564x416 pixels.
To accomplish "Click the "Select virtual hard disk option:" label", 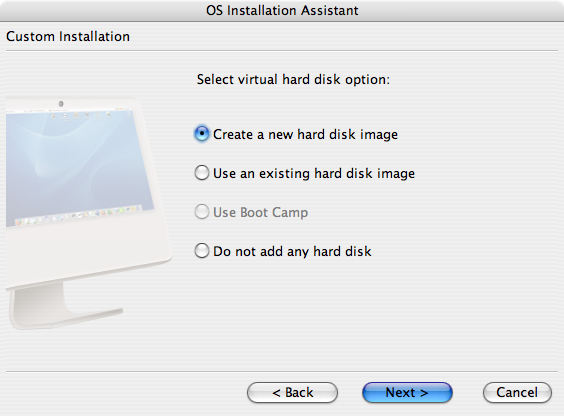I will [x=293, y=79].
